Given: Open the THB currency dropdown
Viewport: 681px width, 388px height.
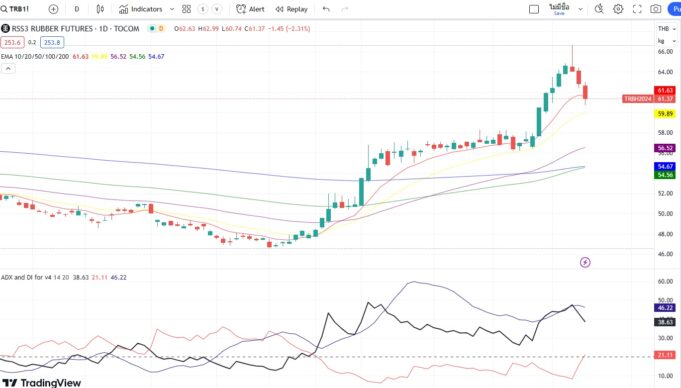Looking at the screenshot, I should pos(667,29).
